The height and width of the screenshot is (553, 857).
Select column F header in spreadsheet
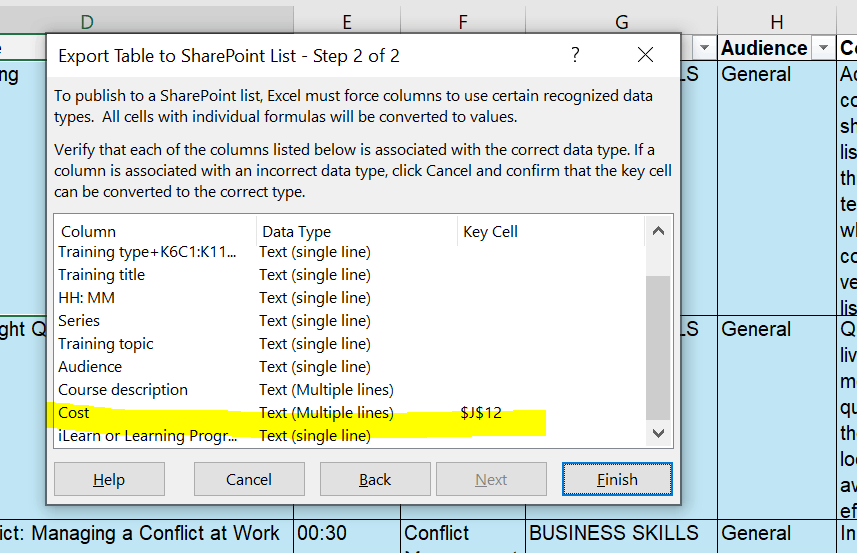point(463,22)
